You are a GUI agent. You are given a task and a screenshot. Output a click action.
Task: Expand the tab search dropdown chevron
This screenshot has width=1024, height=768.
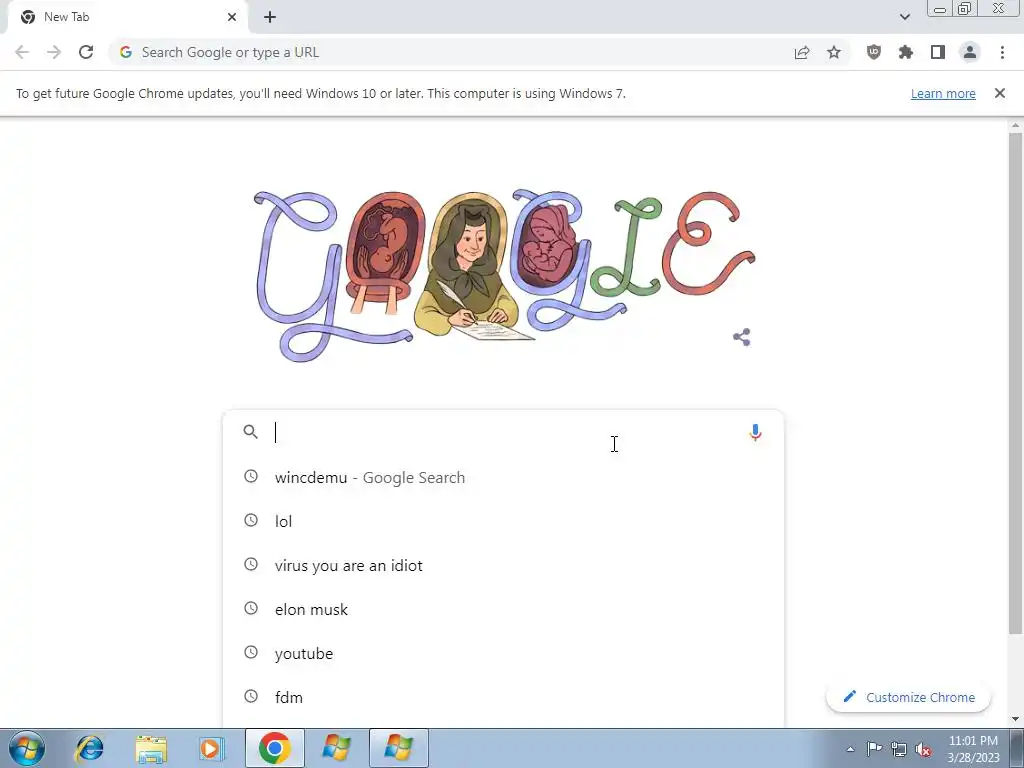tap(904, 17)
